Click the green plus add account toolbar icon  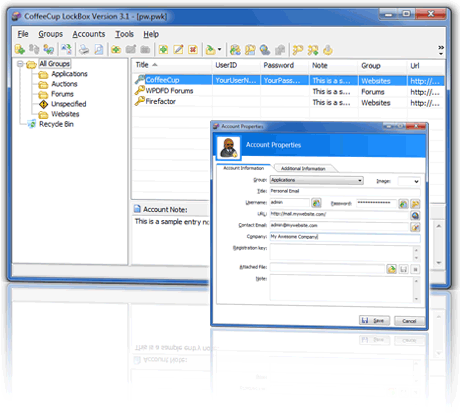pos(163,50)
